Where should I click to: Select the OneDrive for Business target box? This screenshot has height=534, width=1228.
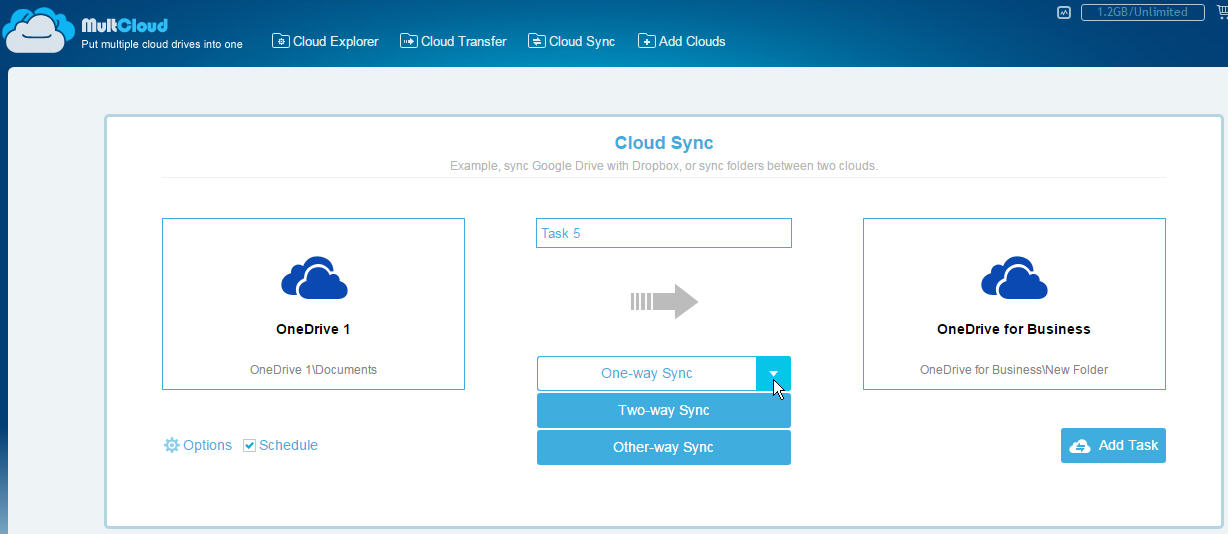click(x=1014, y=304)
